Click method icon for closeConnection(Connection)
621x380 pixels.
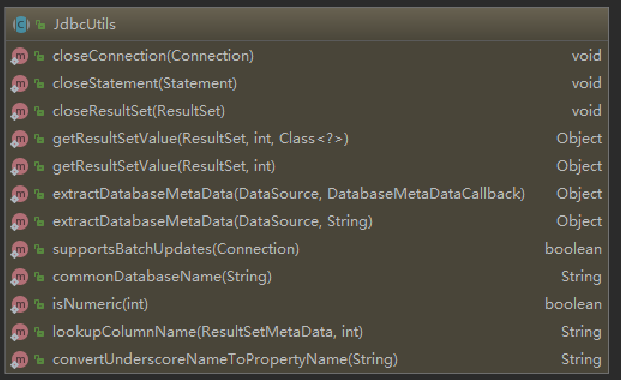[x=19, y=56]
